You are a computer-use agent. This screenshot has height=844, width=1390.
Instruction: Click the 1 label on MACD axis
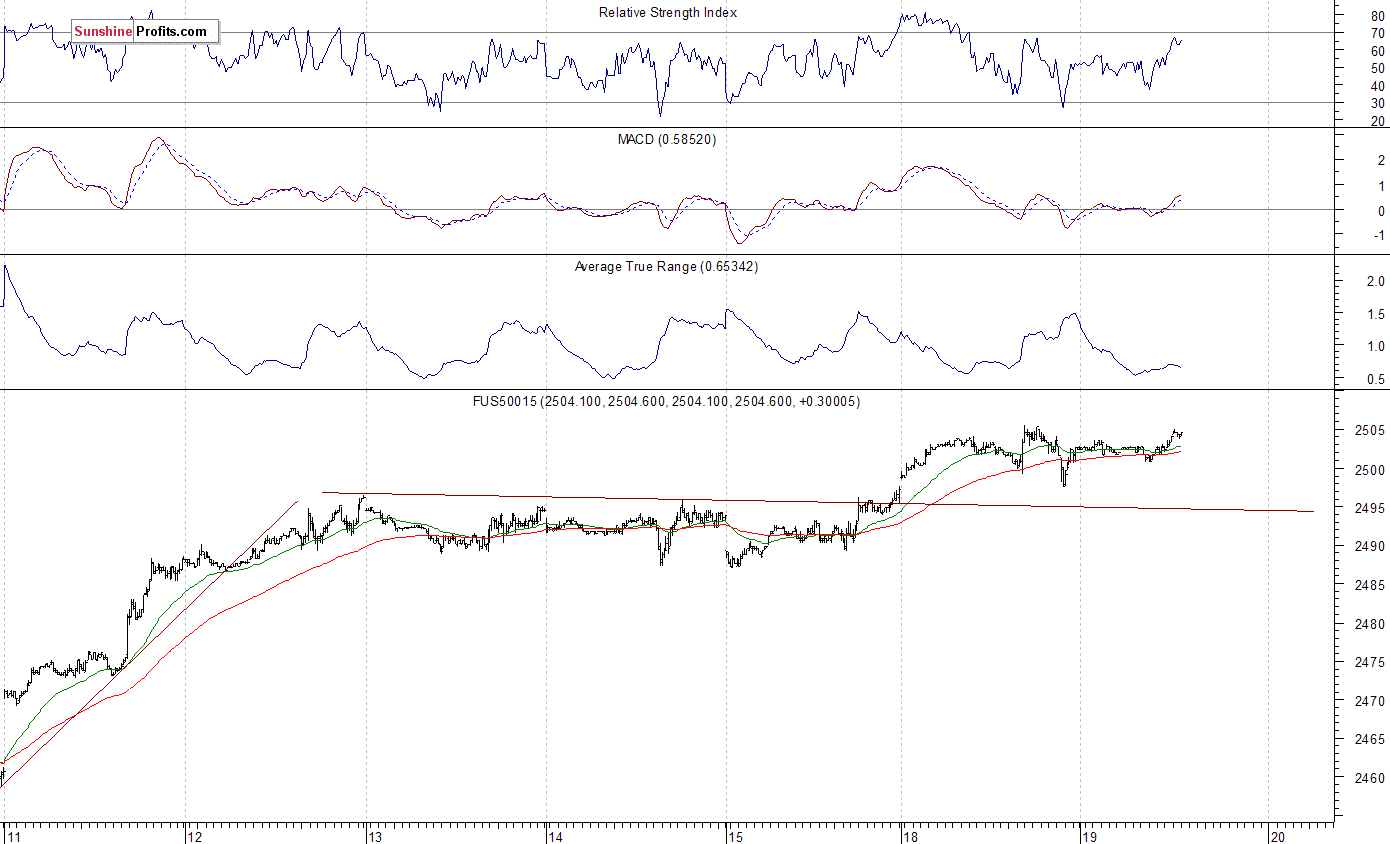click(1381, 185)
